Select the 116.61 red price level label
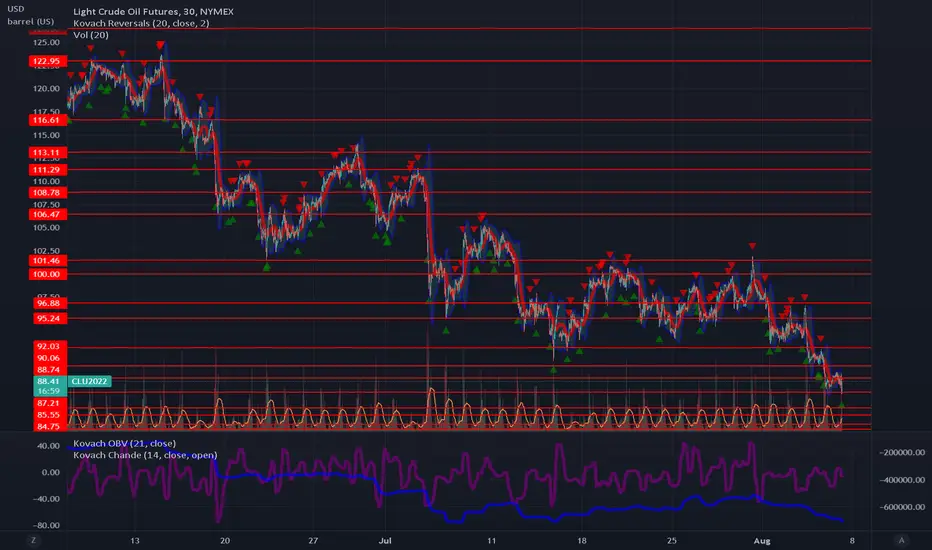The width and height of the screenshot is (932, 550). 46,120
